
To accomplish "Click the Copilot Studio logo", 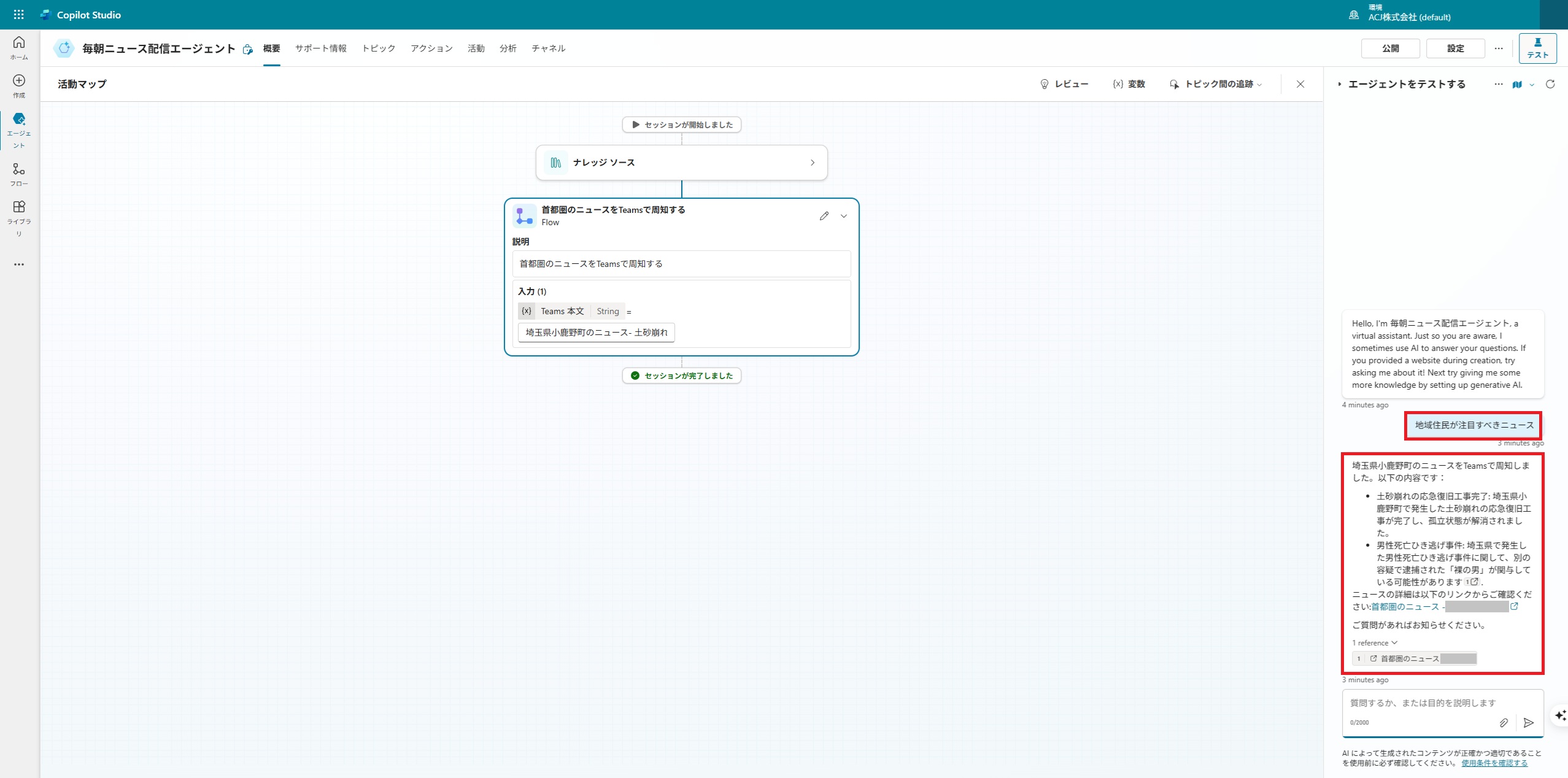I will click(45, 15).
